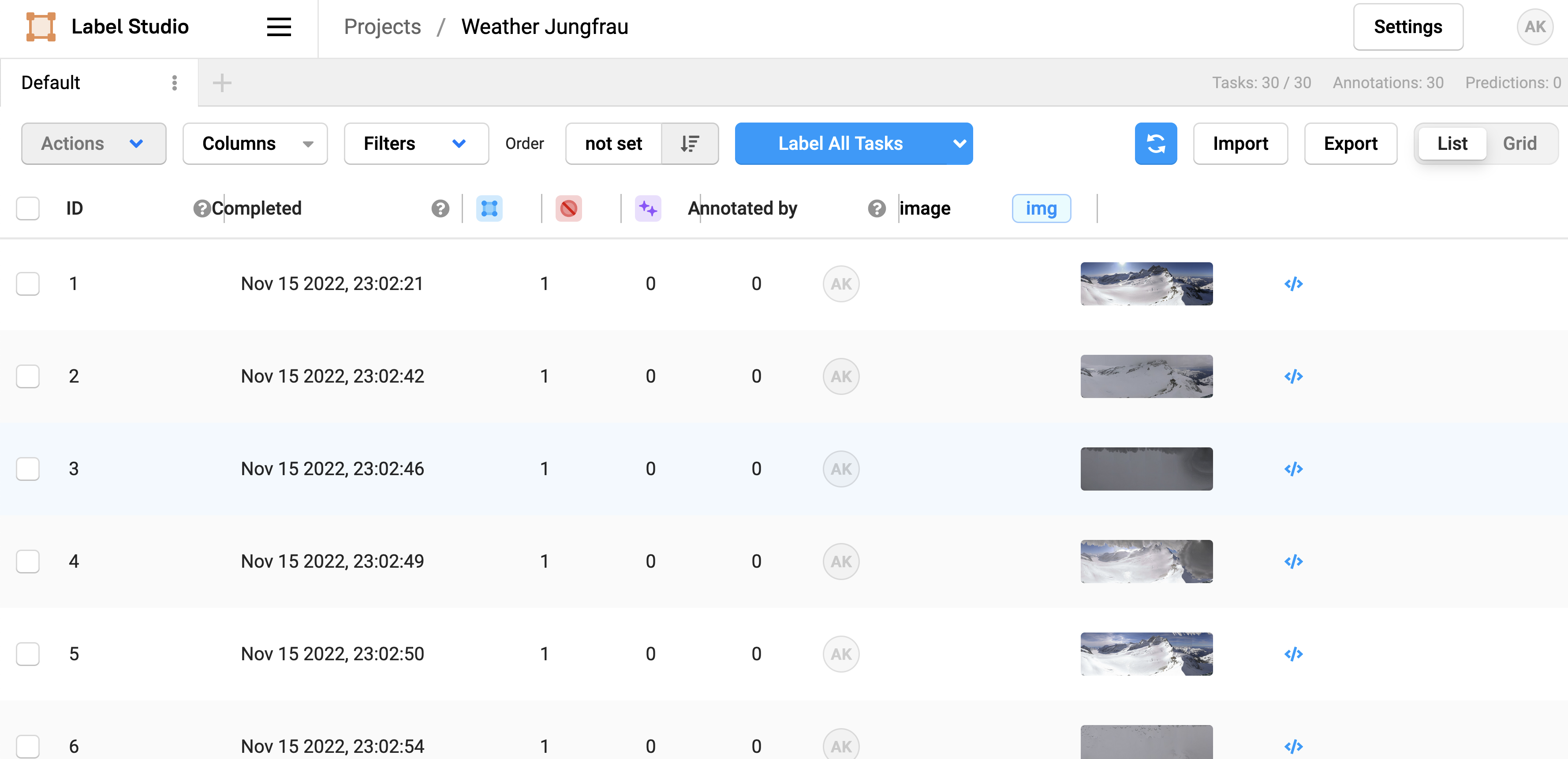Check the box for task 3
Viewport: 1568px width, 759px height.
[28, 469]
